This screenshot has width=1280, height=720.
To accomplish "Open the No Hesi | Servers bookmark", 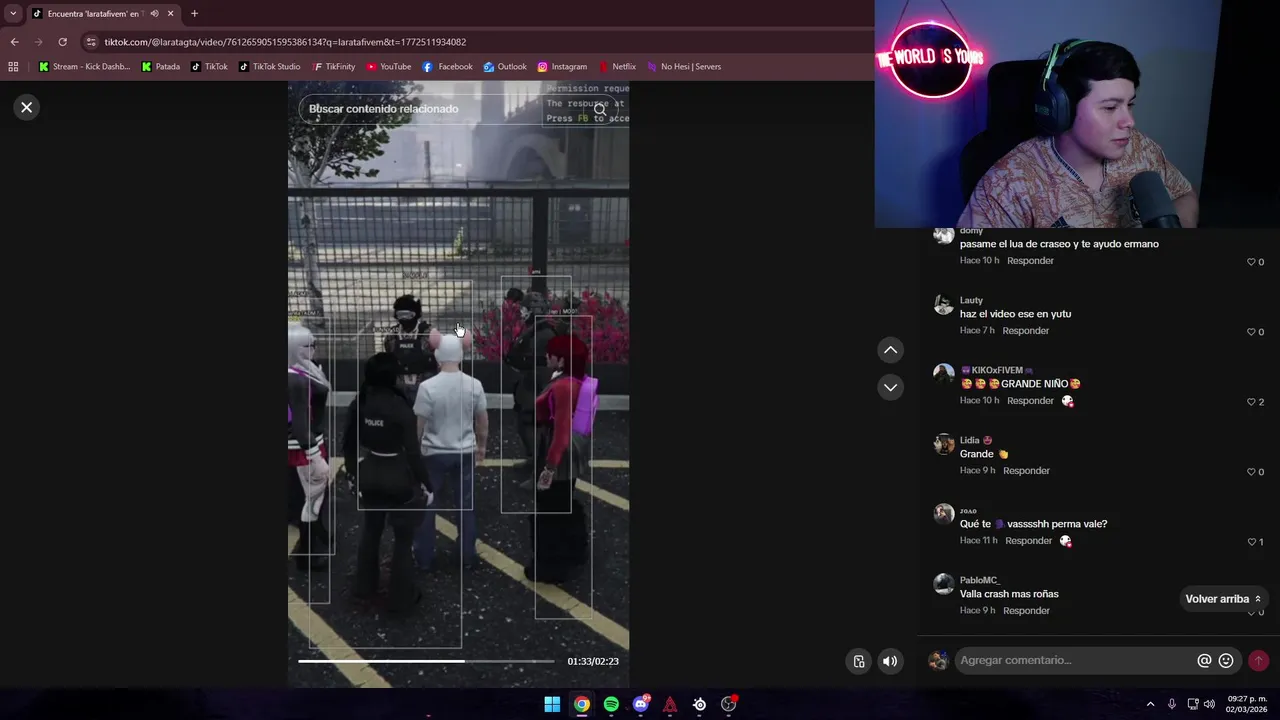I will [684, 67].
